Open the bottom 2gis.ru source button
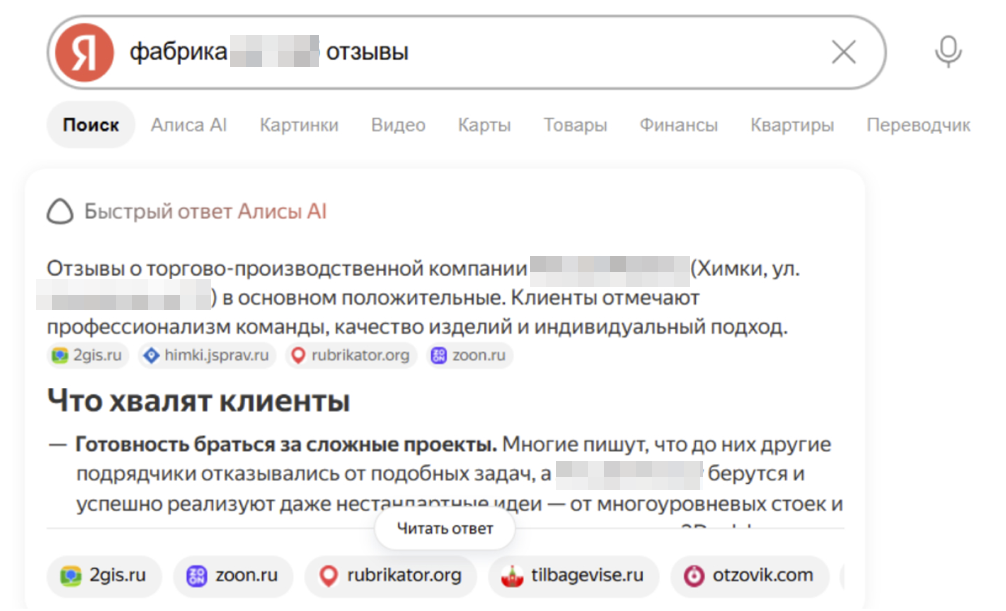1006x611 pixels. click(x=104, y=576)
